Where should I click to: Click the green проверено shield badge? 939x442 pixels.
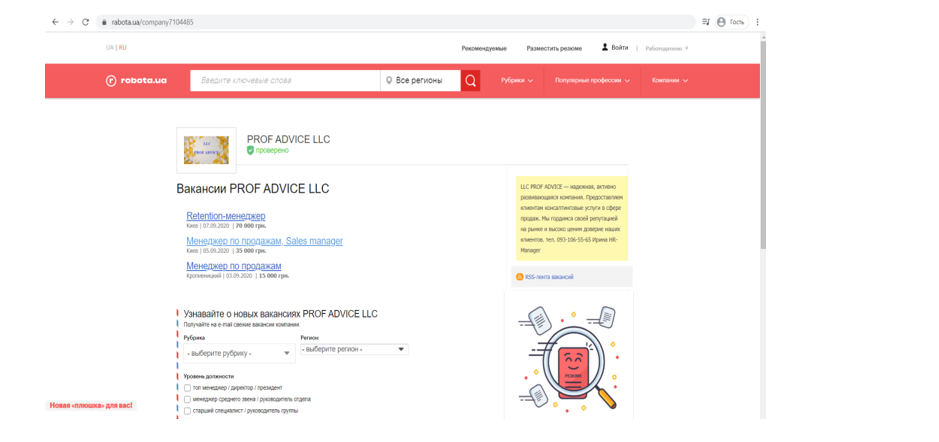click(250, 150)
